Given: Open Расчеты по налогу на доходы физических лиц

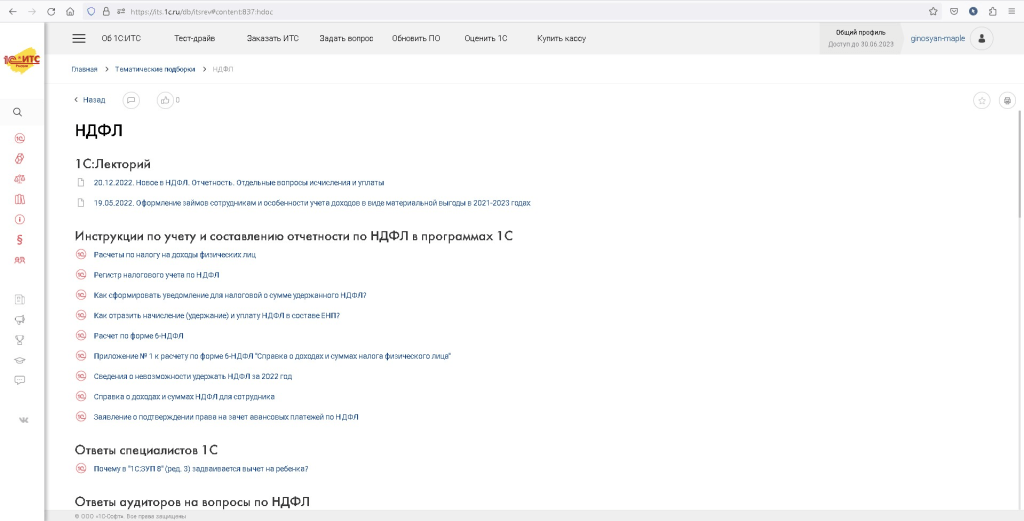Looking at the screenshot, I should tap(175, 255).
